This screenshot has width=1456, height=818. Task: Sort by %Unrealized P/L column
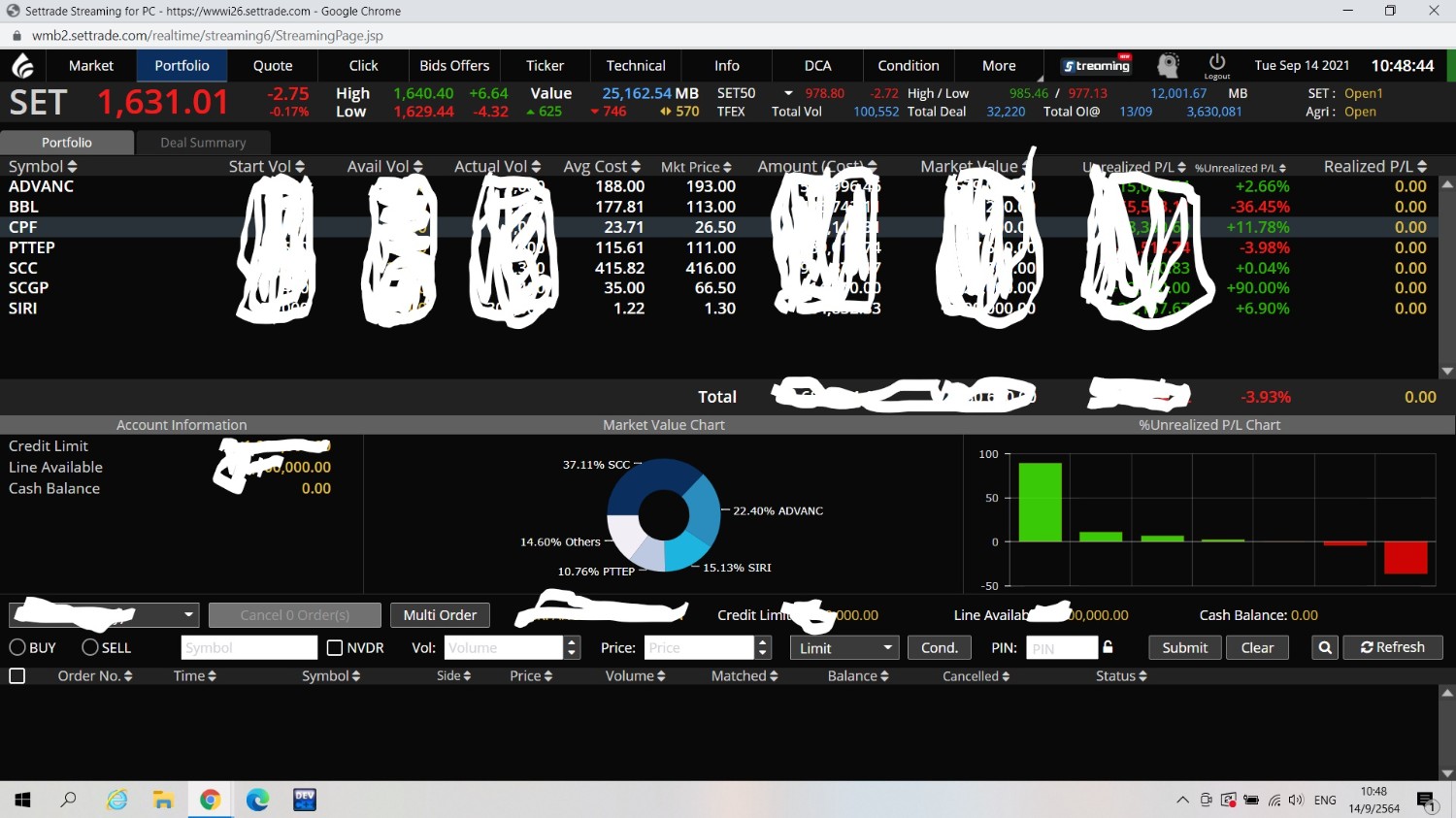pyautogui.click(x=1240, y=168)
